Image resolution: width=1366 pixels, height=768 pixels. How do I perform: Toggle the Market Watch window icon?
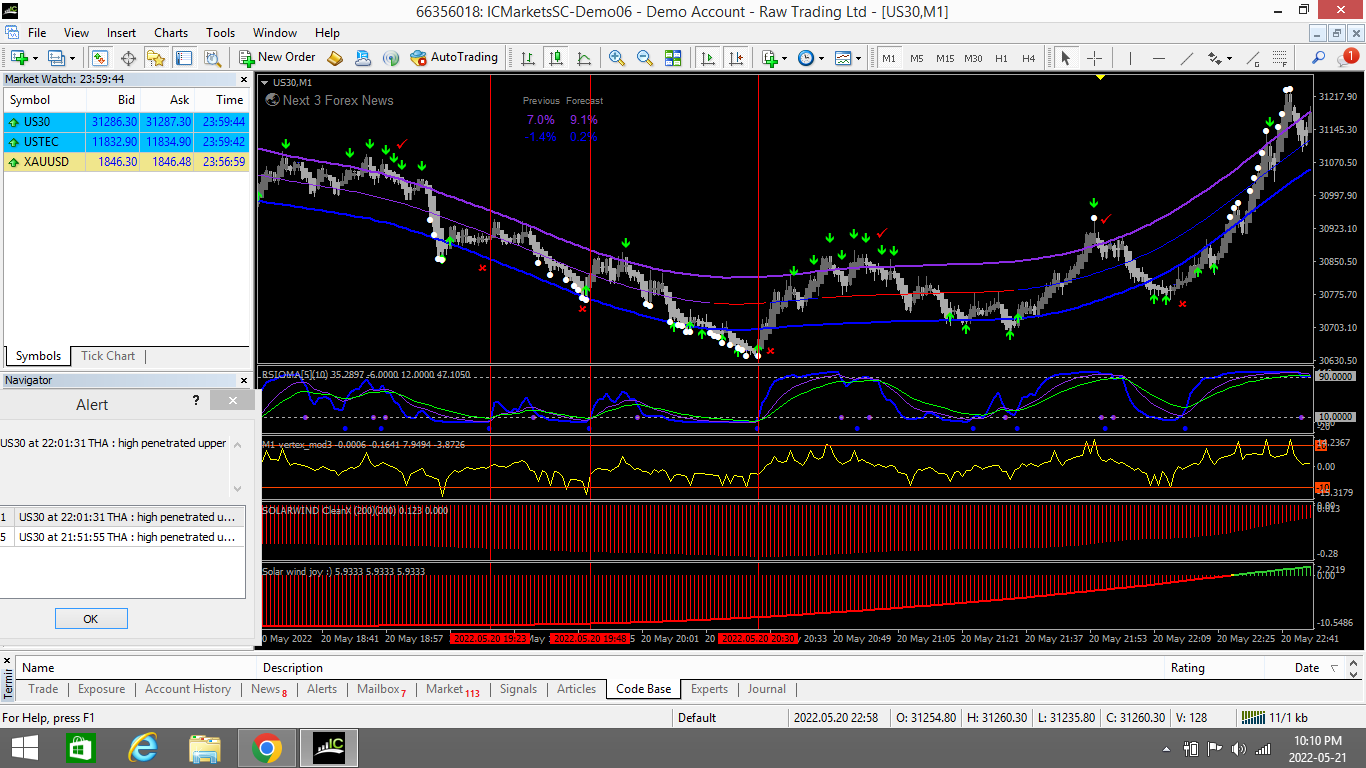pyautogui.click(x=100, y=58)
